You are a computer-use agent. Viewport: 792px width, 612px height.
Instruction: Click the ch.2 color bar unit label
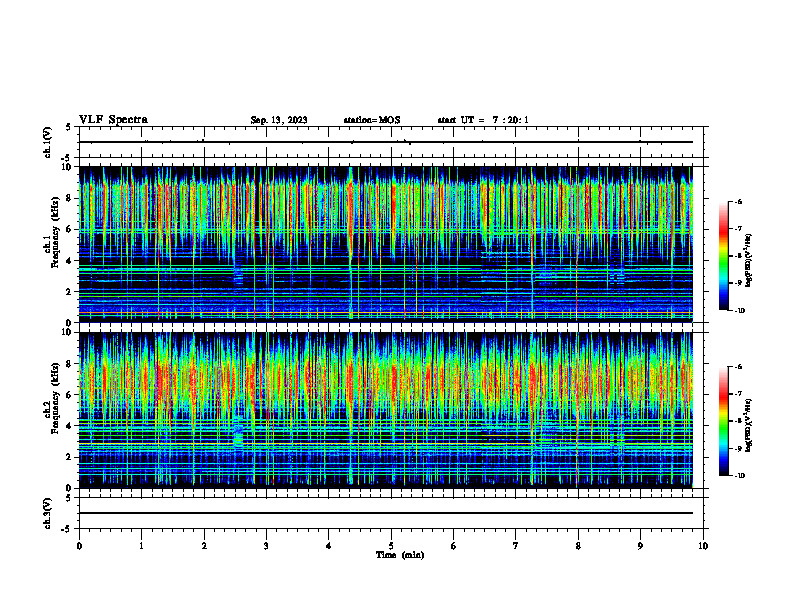(749, 425)
